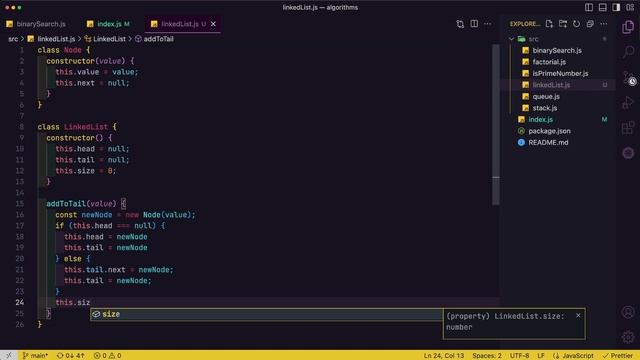Toggle the bottom panel layout icon
This screenshot has width=640, height=360.
click(602, 7)
